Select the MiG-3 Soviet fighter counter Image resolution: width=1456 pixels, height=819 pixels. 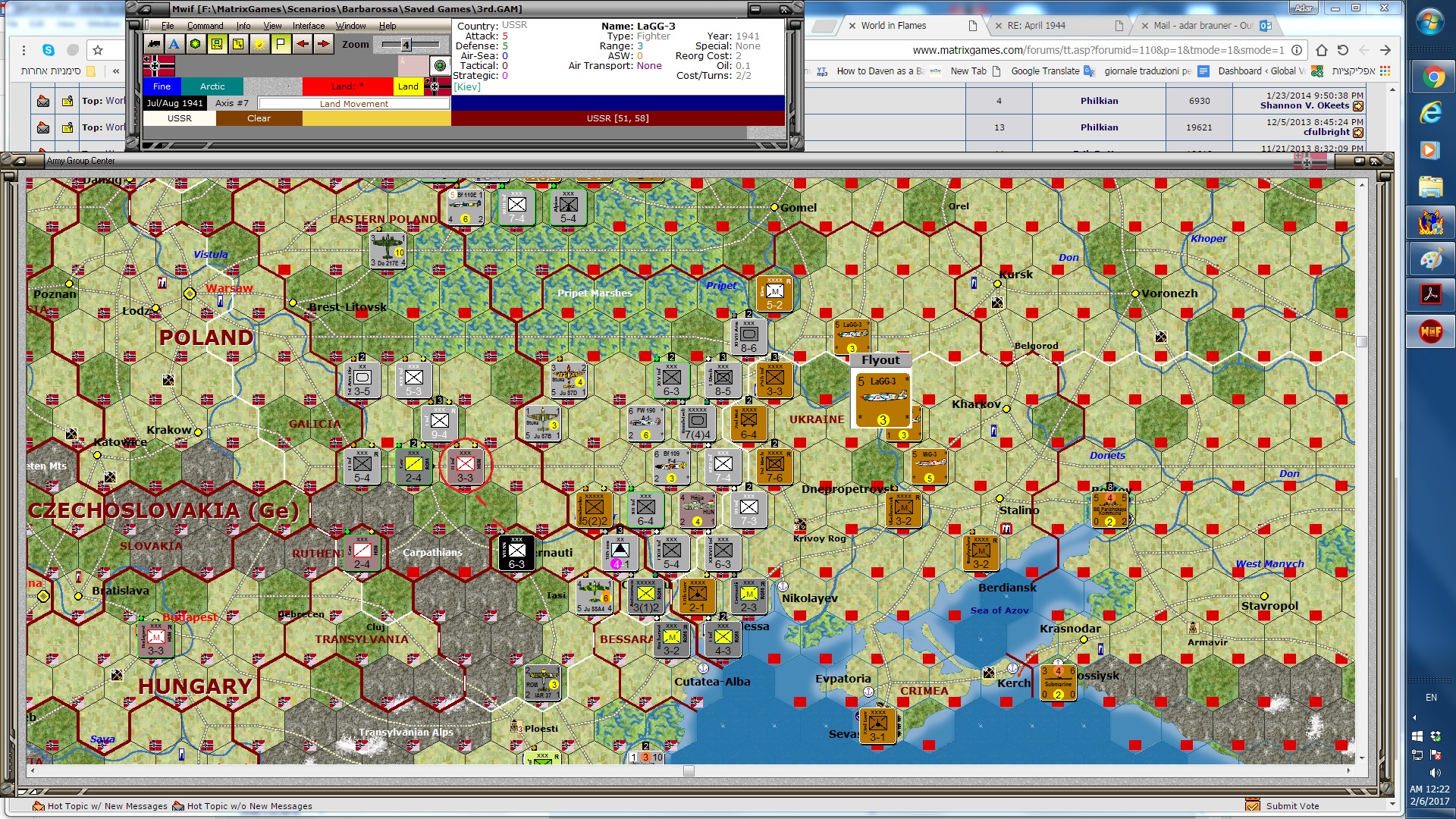click(929, 466)
